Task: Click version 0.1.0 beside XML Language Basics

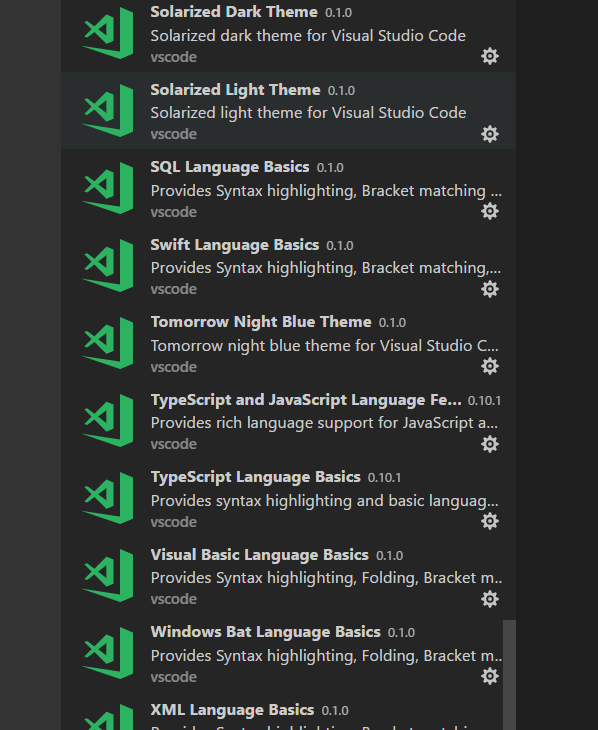Action: coord(335,711)
